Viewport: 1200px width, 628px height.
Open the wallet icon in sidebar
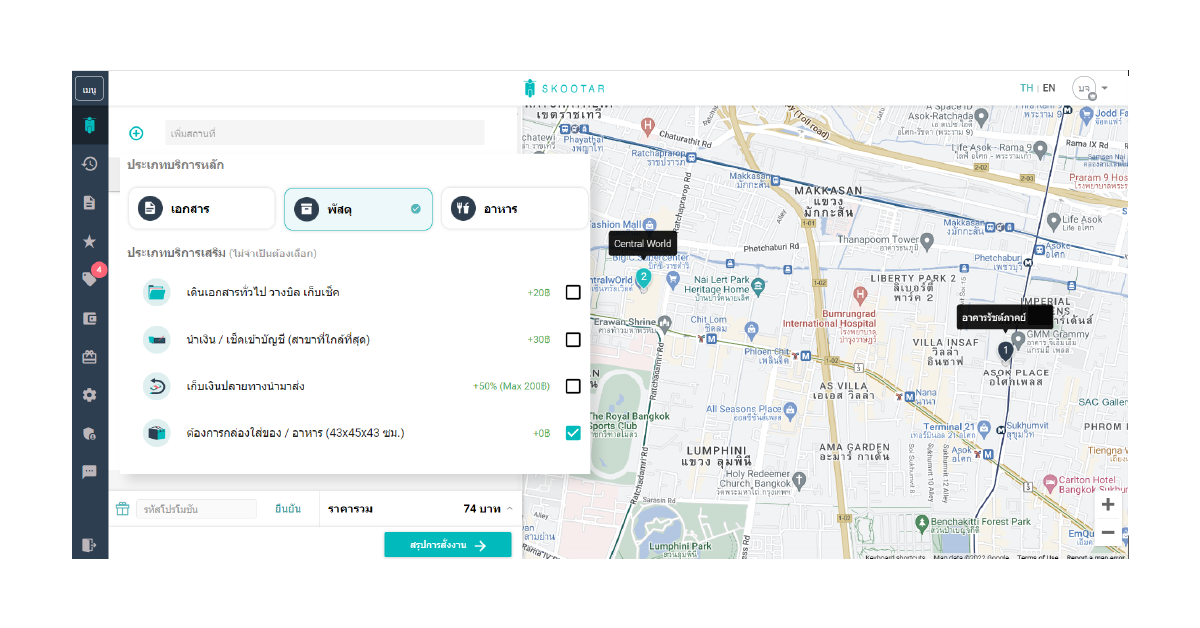(x=89, y=318)
